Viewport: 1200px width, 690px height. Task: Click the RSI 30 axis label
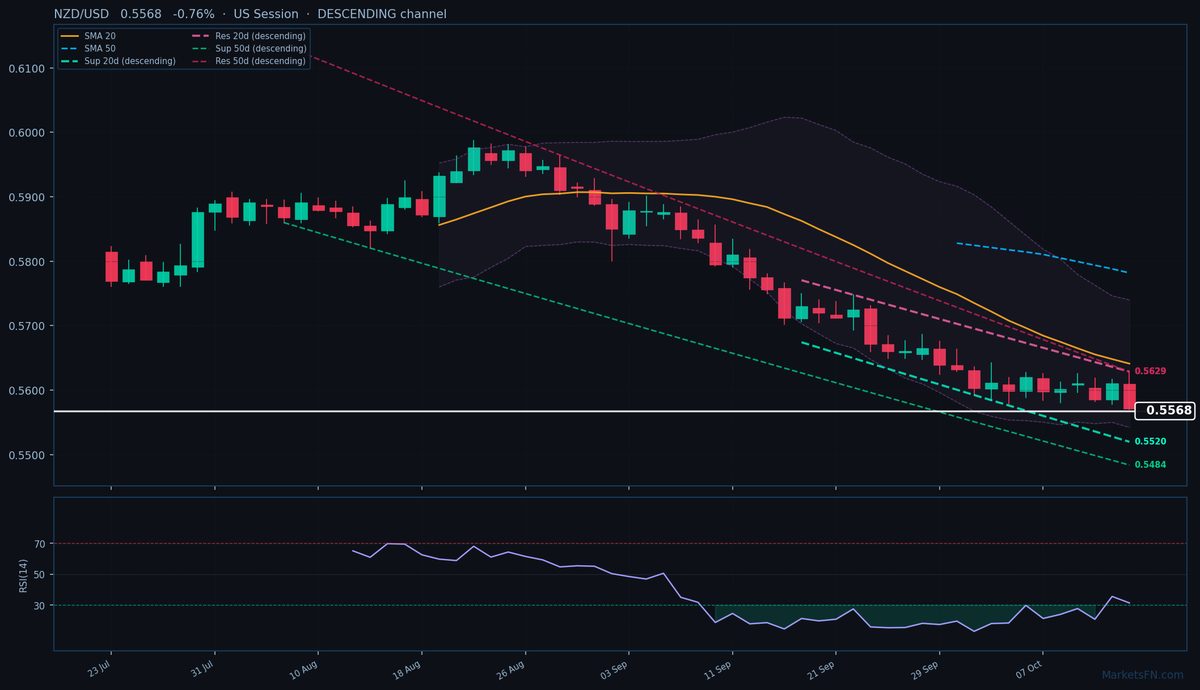click(x=41, y=606)
